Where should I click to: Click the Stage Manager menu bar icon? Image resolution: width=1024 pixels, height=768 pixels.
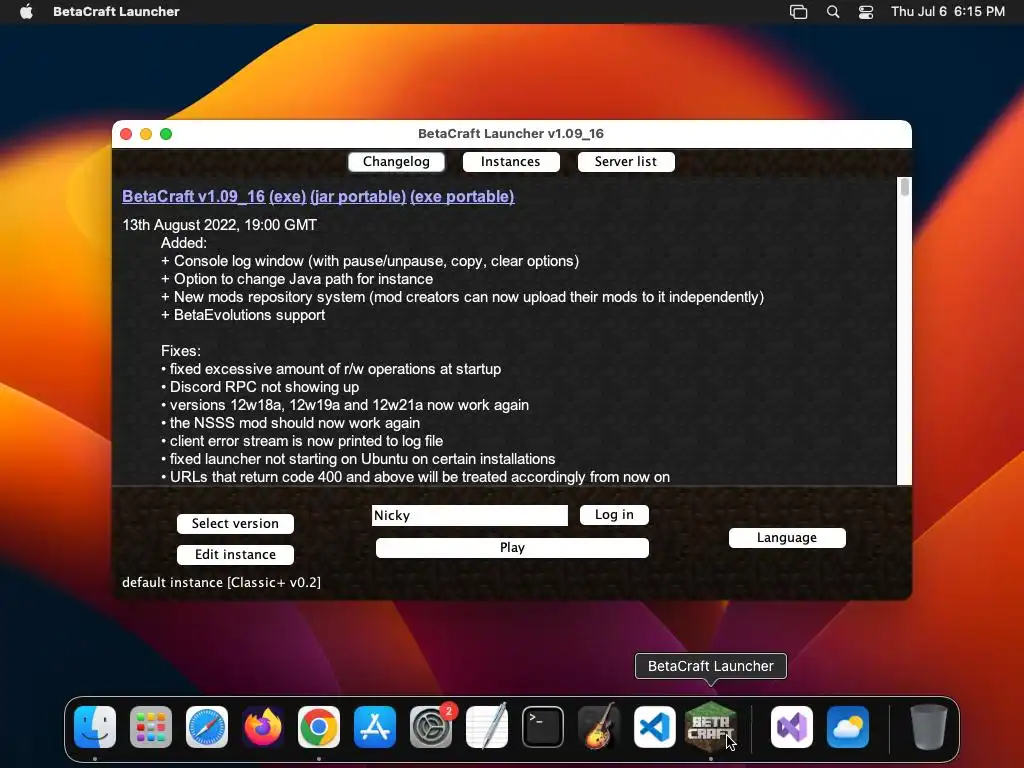(798, 12)
